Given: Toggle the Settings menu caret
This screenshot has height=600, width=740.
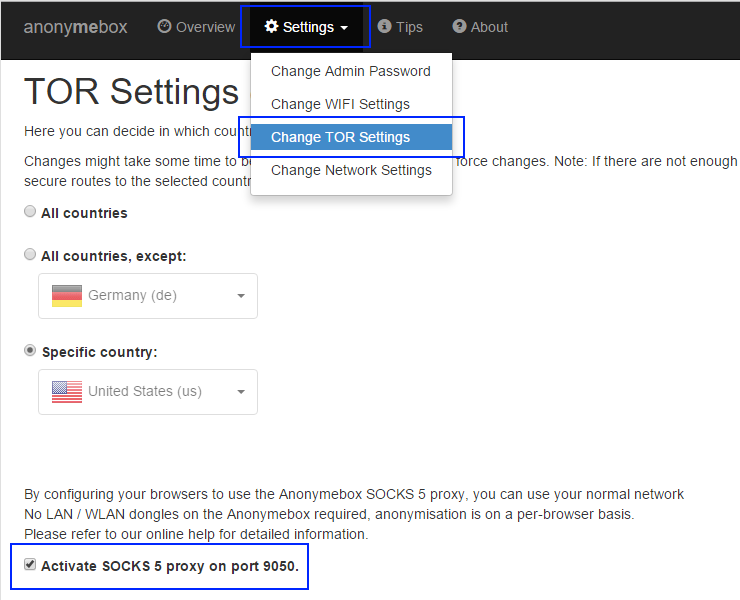Looking at the screenshot, I should point(344,28).
